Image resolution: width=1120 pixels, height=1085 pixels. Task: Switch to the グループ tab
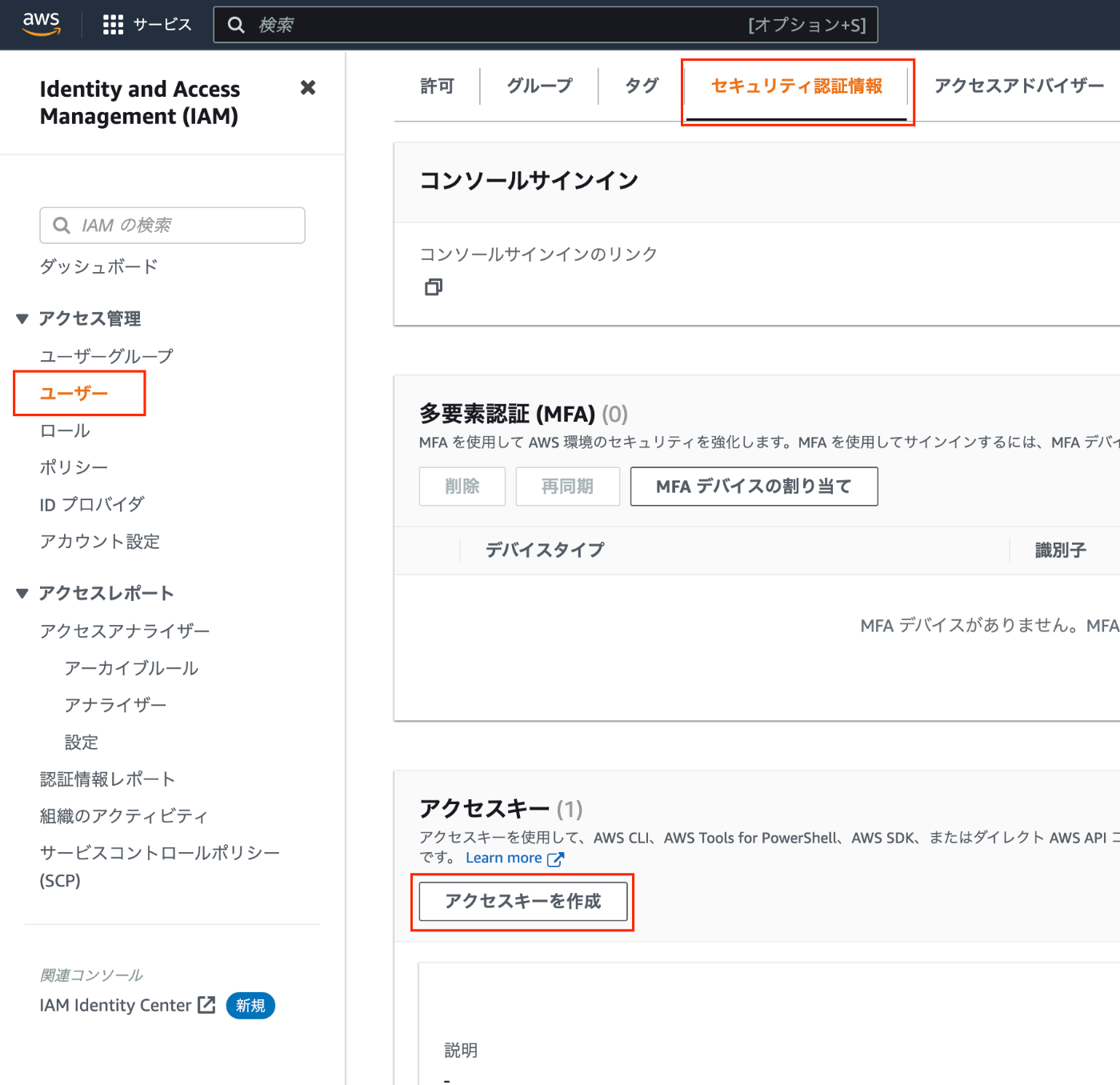[540, 86]
